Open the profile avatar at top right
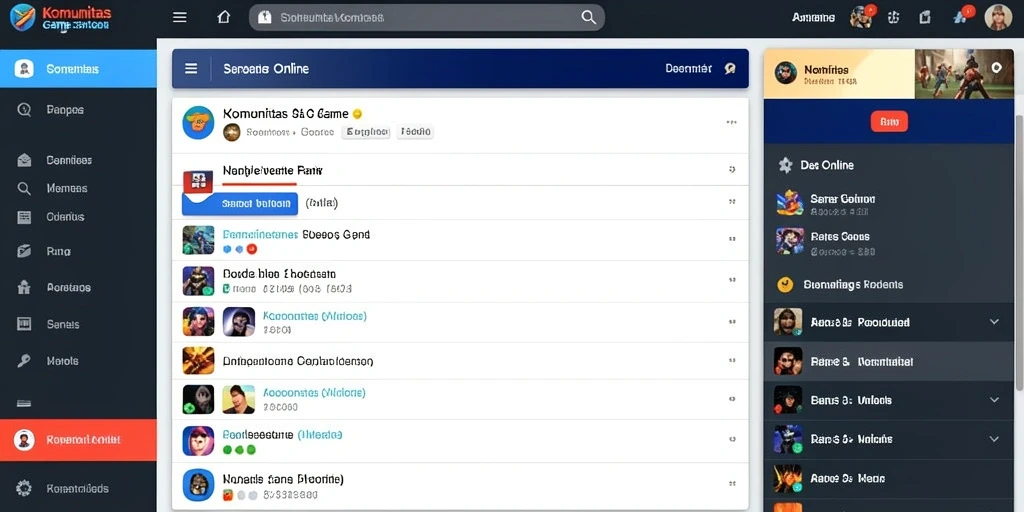1024x512 pixels. [x=998, y=18]
